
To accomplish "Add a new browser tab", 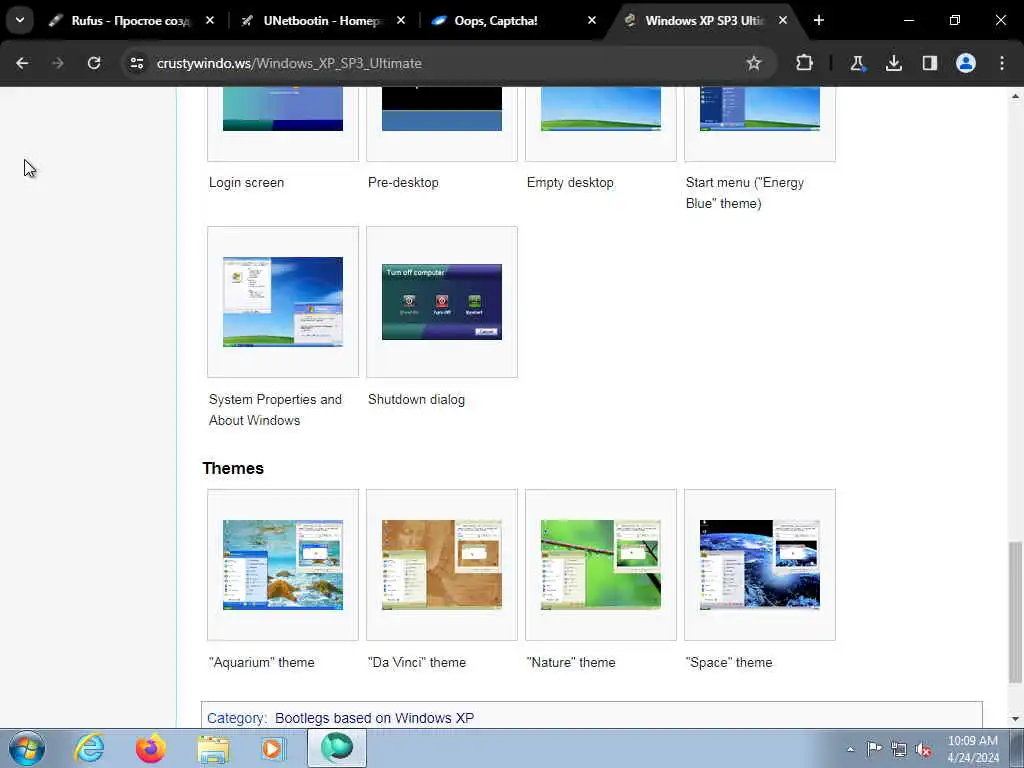I will (x=819, y=20).
